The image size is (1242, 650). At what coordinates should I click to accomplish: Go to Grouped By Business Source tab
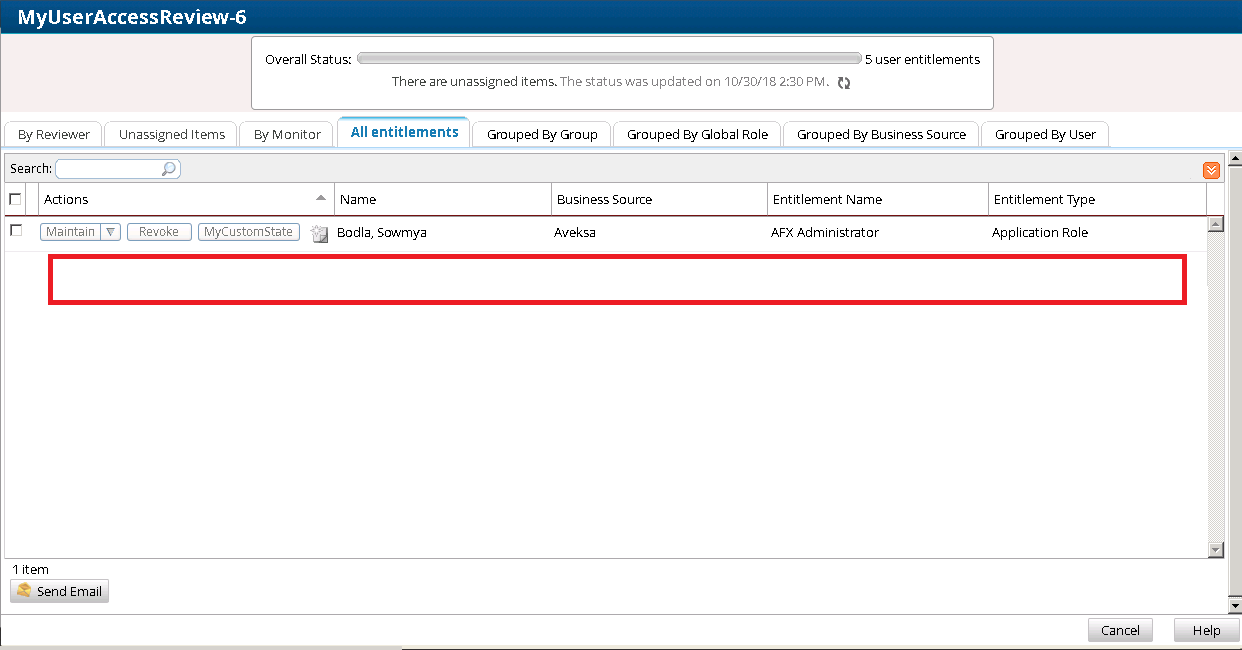[x=881, y=134]
